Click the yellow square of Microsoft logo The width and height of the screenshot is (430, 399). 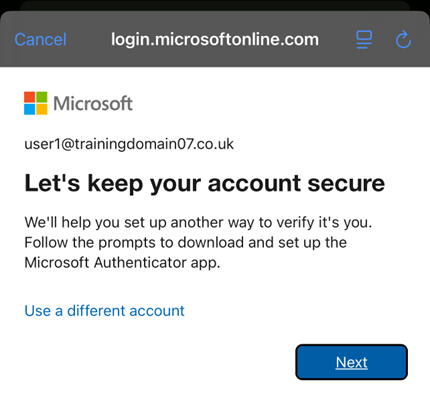pos(42,109)
